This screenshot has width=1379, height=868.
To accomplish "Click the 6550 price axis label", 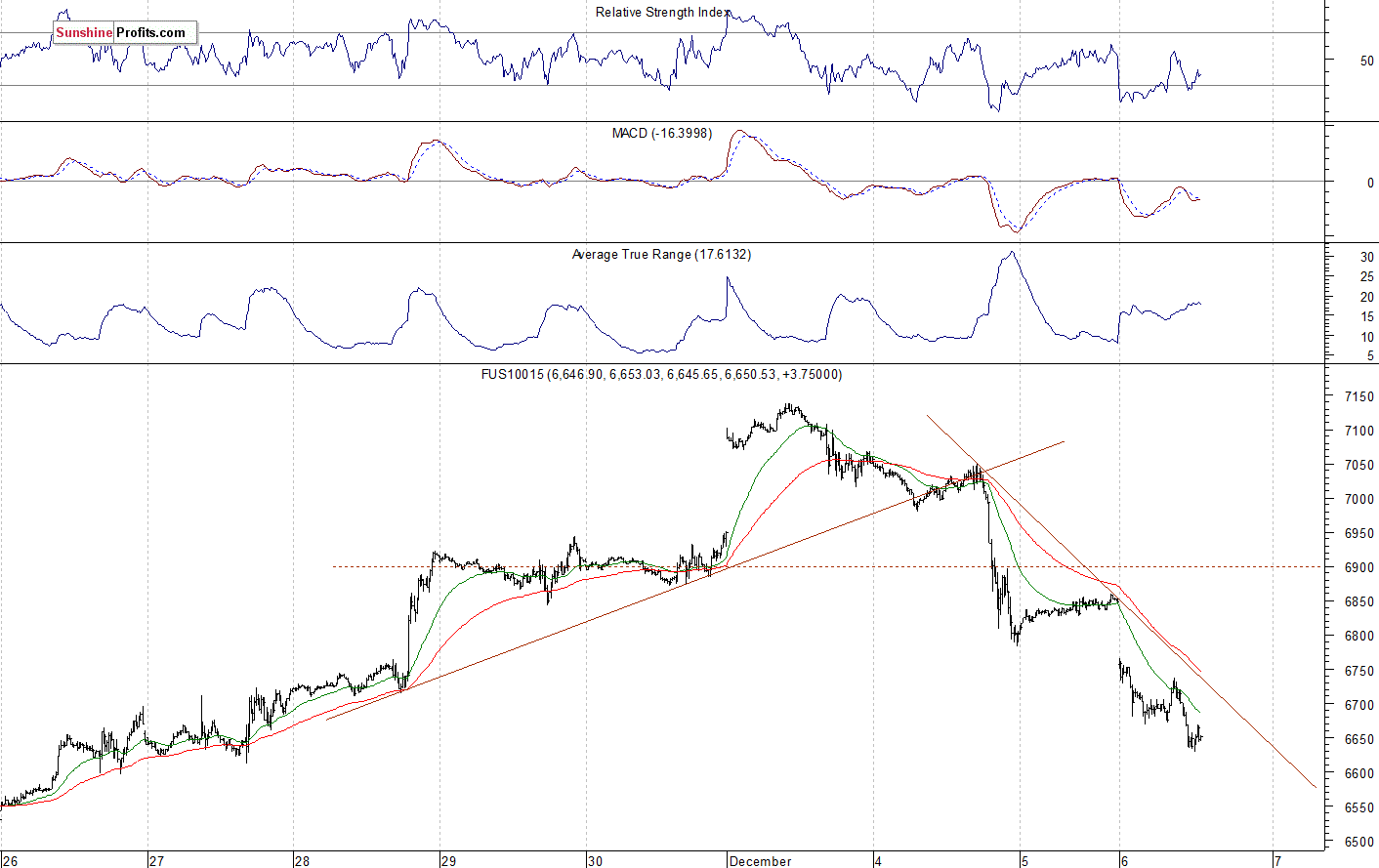I will pyautogui.click(x=1358, y=808).
